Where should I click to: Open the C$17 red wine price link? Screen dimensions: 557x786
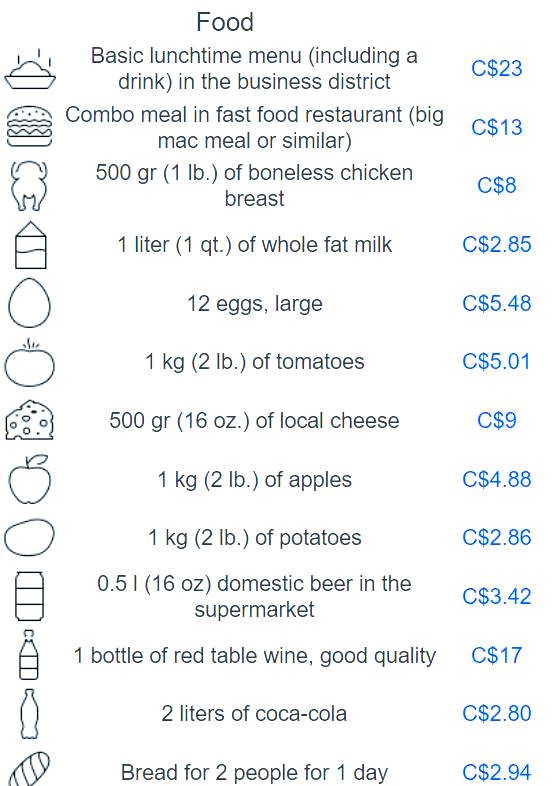(496, 655)
